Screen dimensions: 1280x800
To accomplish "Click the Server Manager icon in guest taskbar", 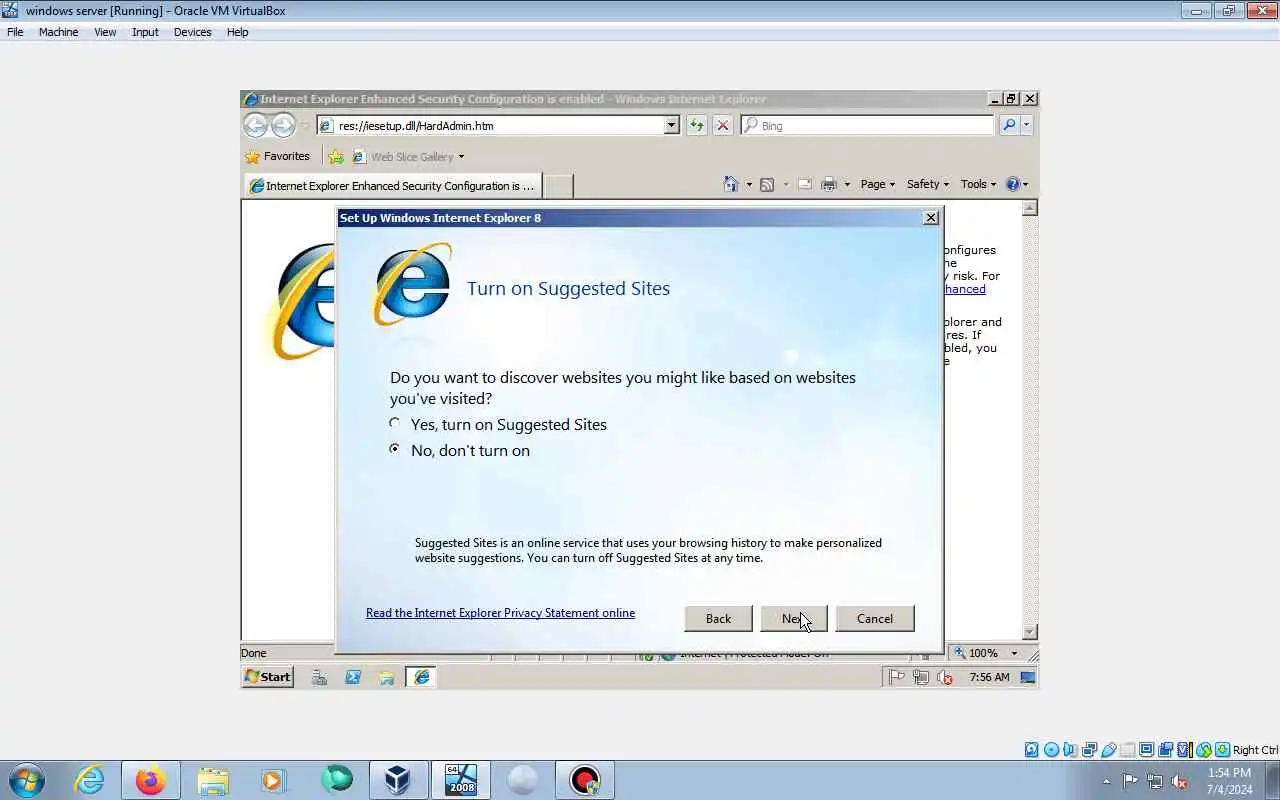I will pyautogui.click(x=320, y=677).
